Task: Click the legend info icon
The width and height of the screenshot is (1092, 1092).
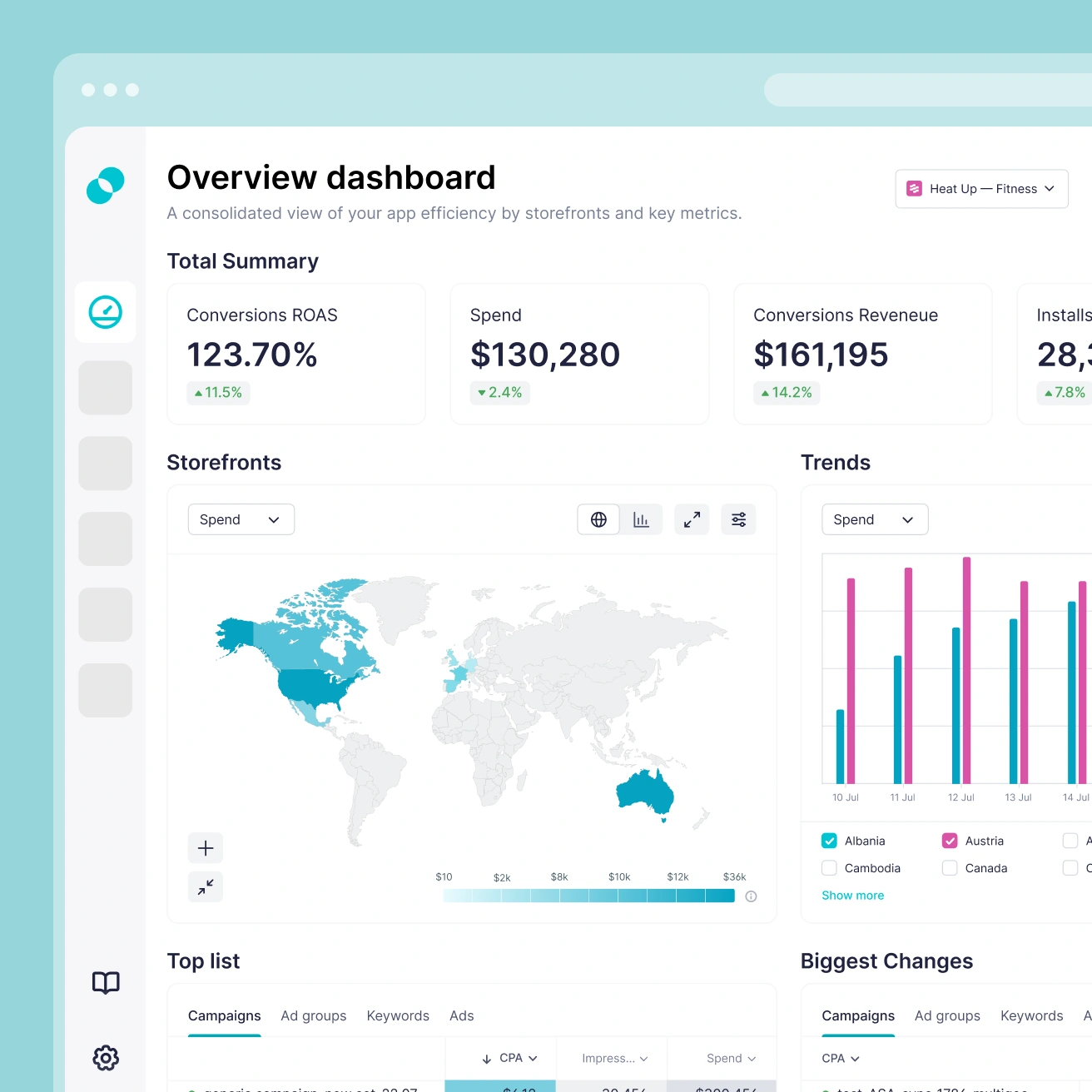Action: [751, 896]
